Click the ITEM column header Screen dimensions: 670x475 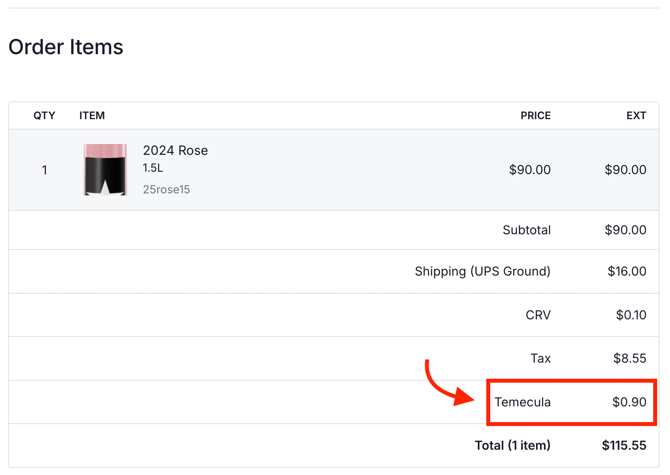(92, 116)
